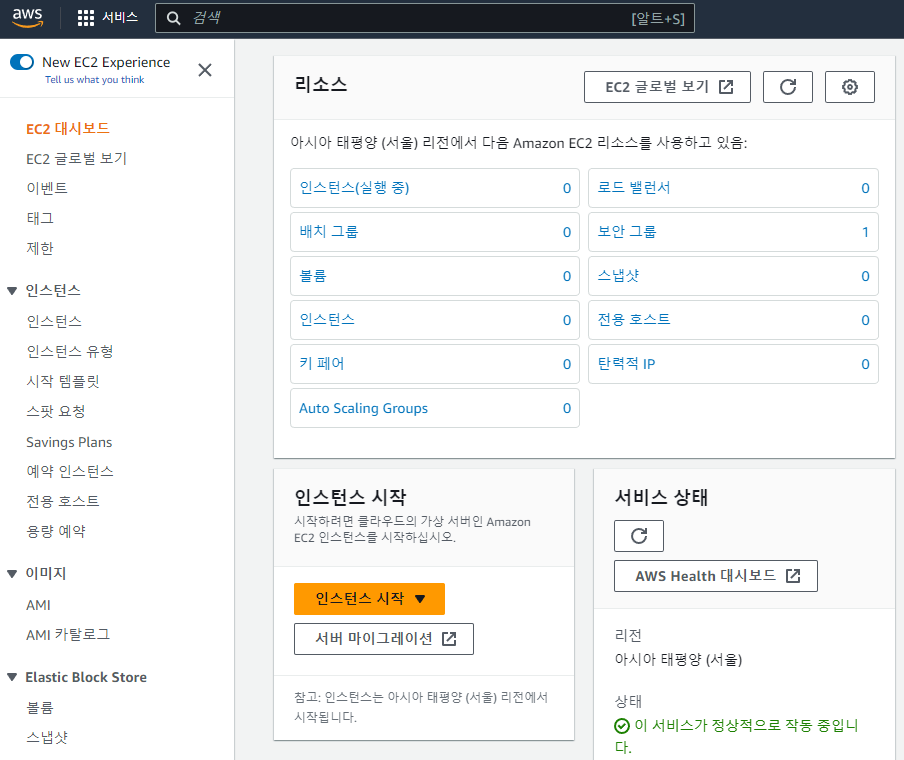Open 스팟 요청 in sidebar
This screenshot has height=760, width=904.
coord(56,411)
